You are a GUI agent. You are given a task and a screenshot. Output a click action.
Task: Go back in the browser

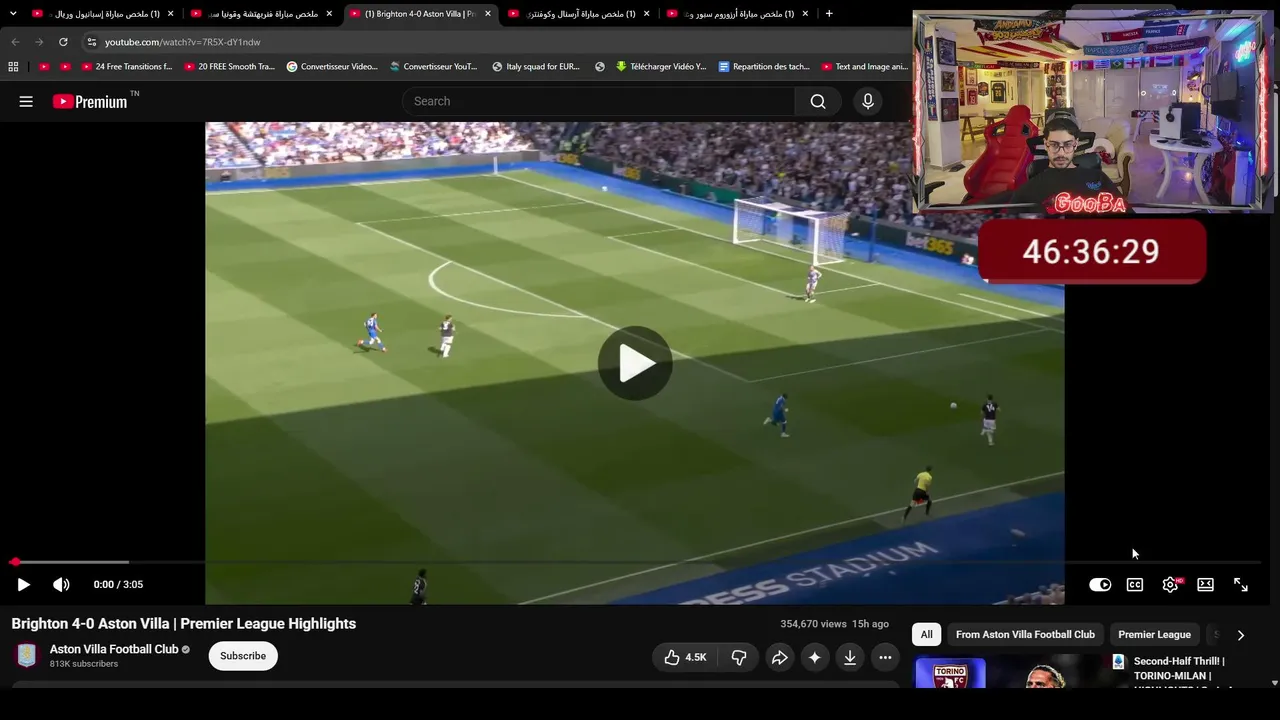pos(15,42)
